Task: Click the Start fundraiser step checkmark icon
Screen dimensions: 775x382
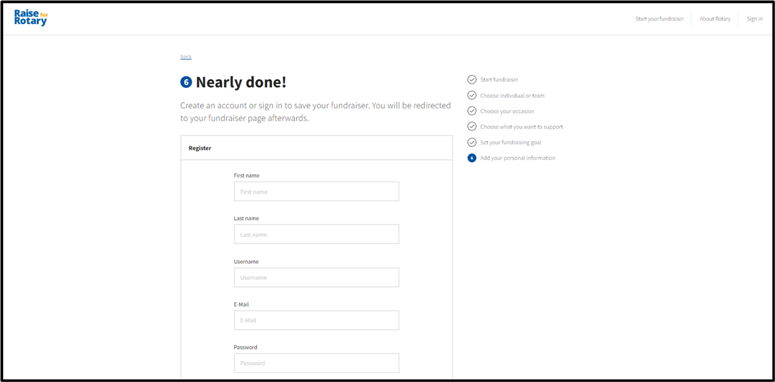Action: tap(472, 80)
